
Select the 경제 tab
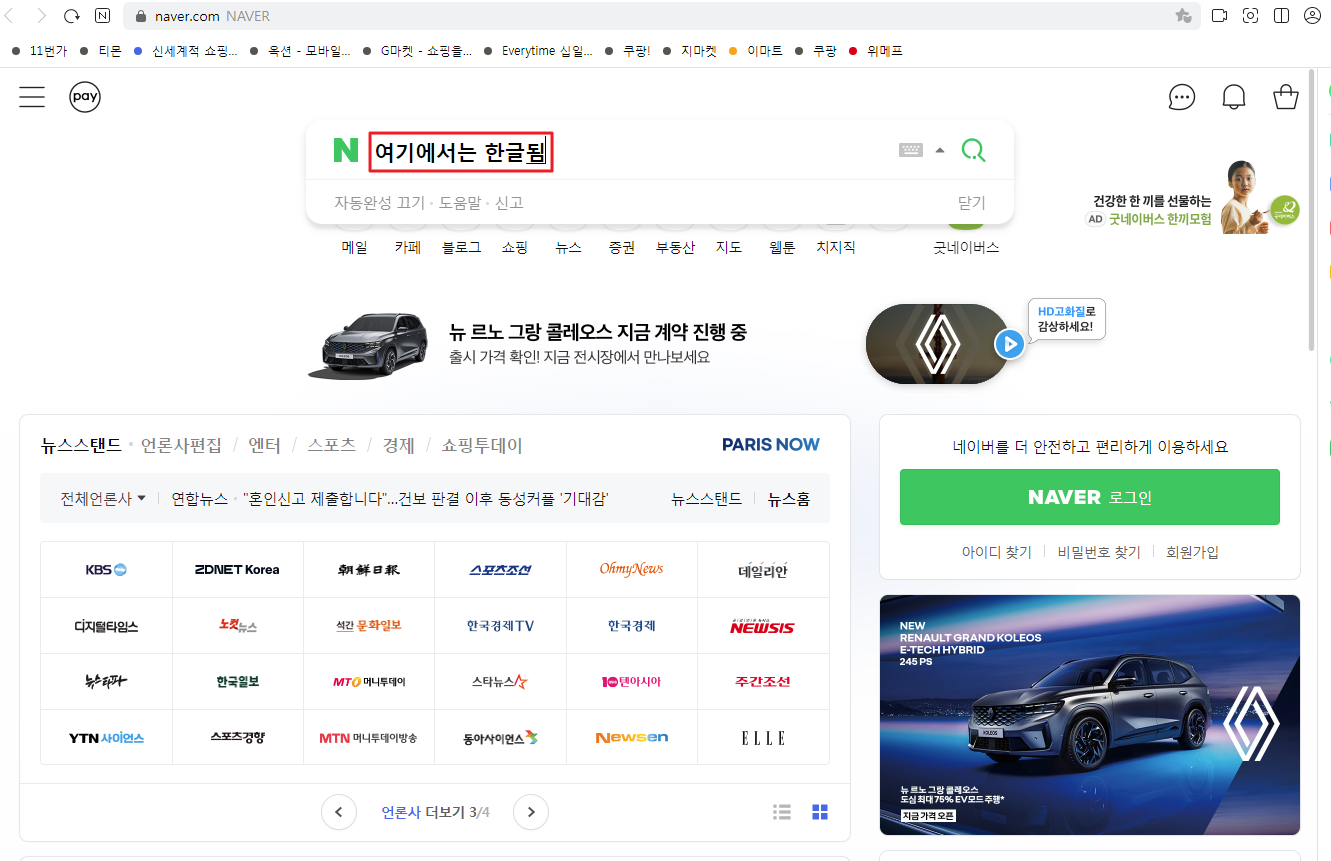tap(398, 445)
